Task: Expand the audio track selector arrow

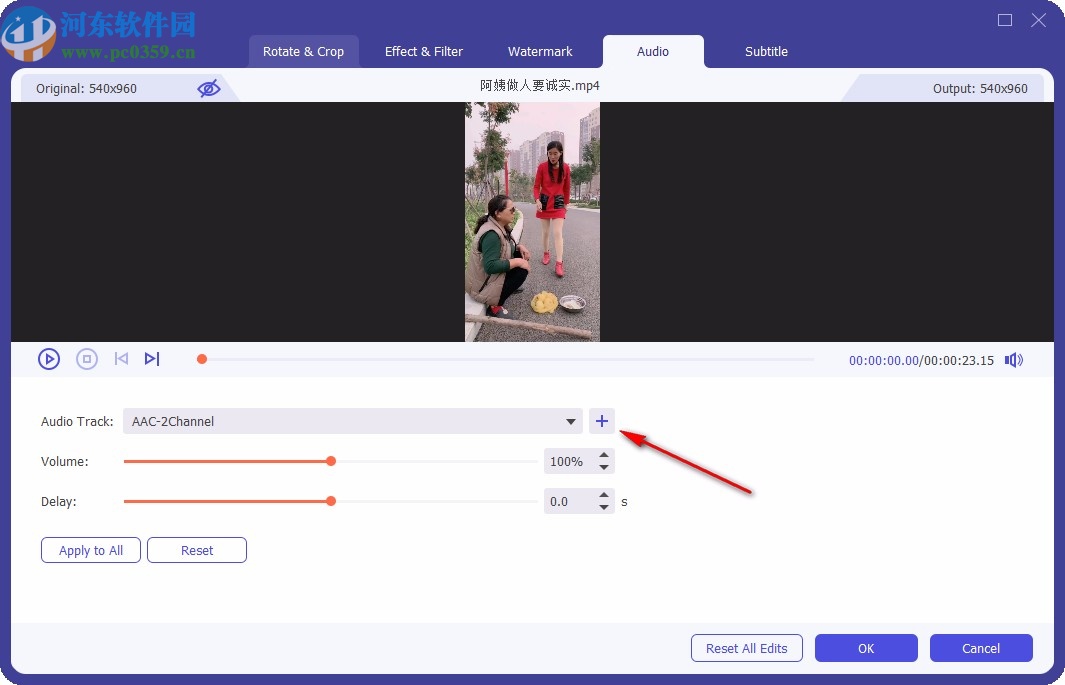Action: pos(570,421)
